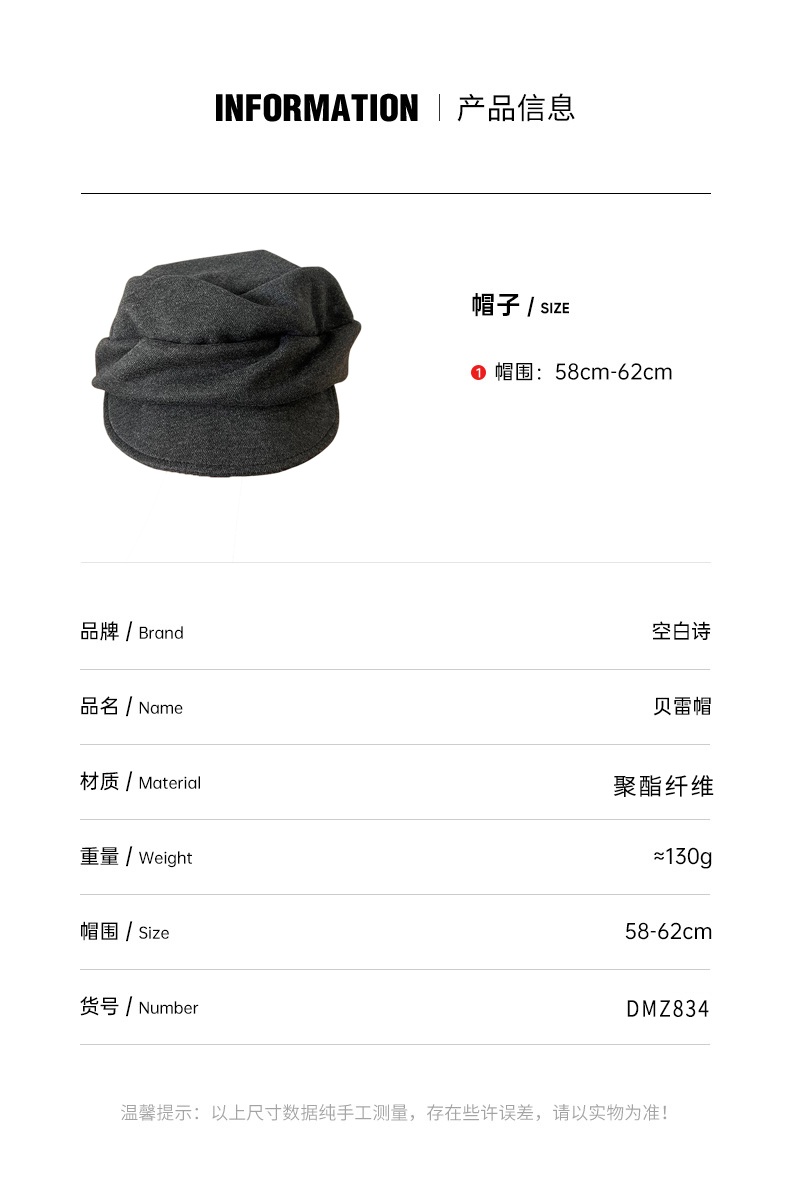This screenshot has width=790, height=1202.
Task: Click the 帽子 / SIZE label
Action: pos(520,306)
